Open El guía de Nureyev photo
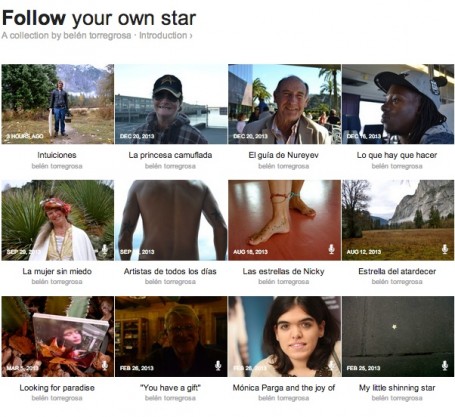455x417 pixels. pyautogui.click(x=284, y=104)
